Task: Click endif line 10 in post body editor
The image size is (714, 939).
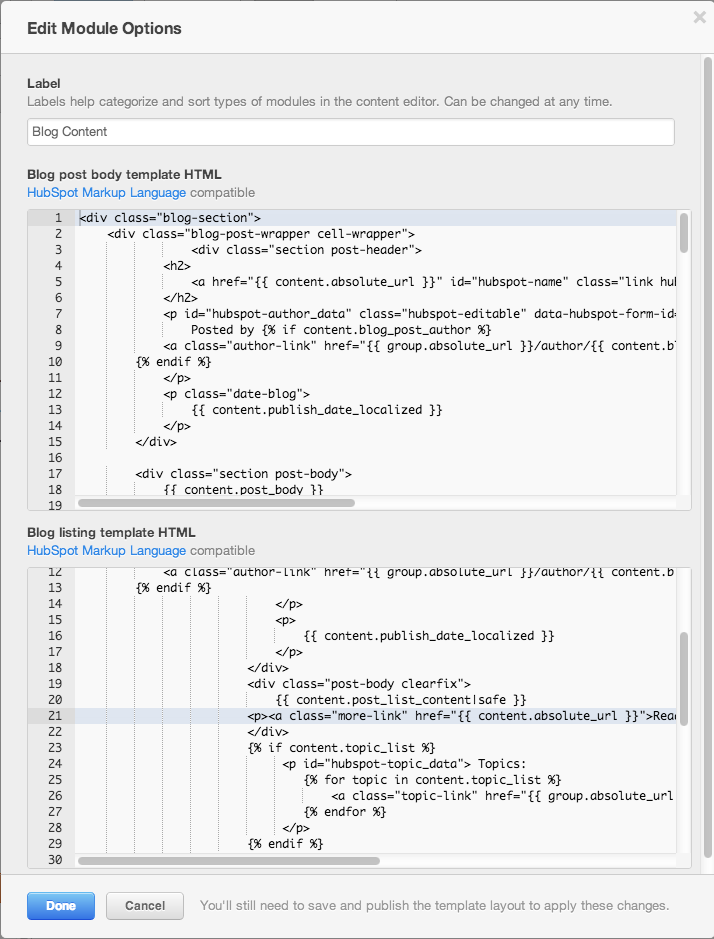Action: [174, 362]
